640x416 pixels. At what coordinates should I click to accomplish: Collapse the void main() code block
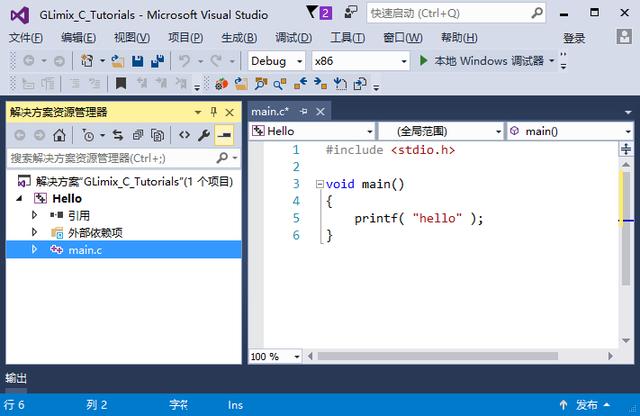[319, 185]
